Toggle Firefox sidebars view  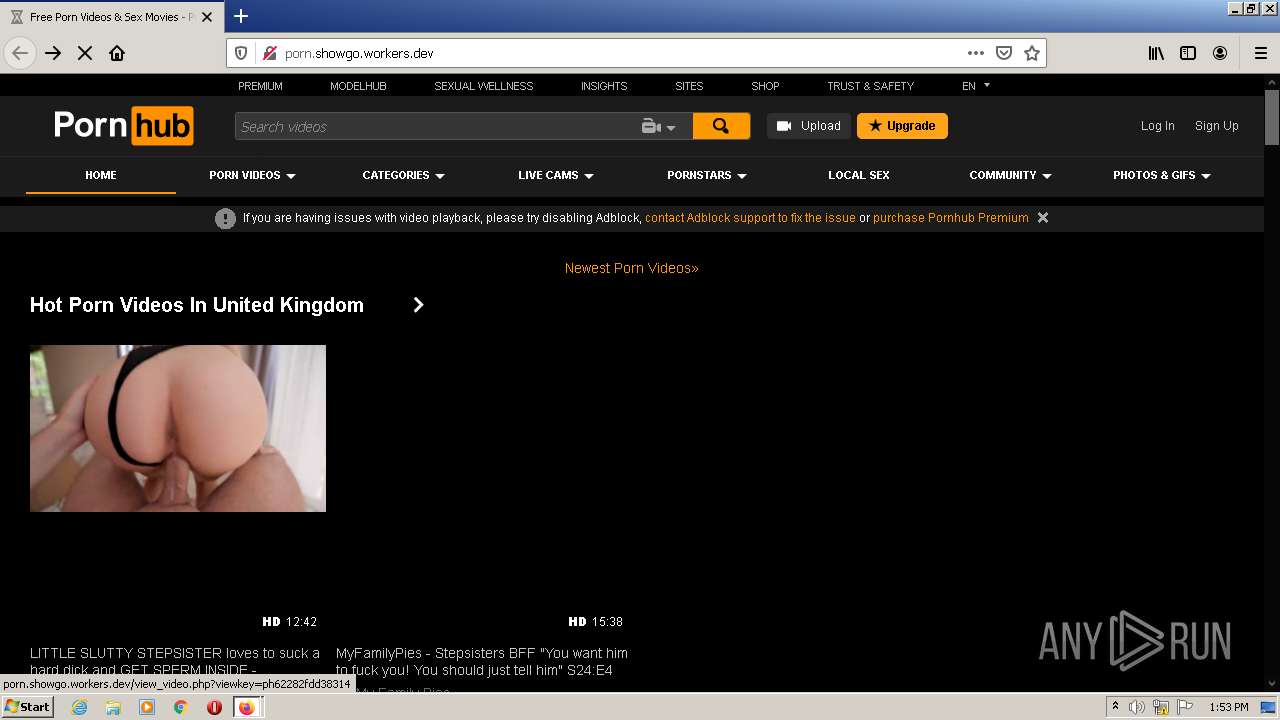(x=1188, y=53)
